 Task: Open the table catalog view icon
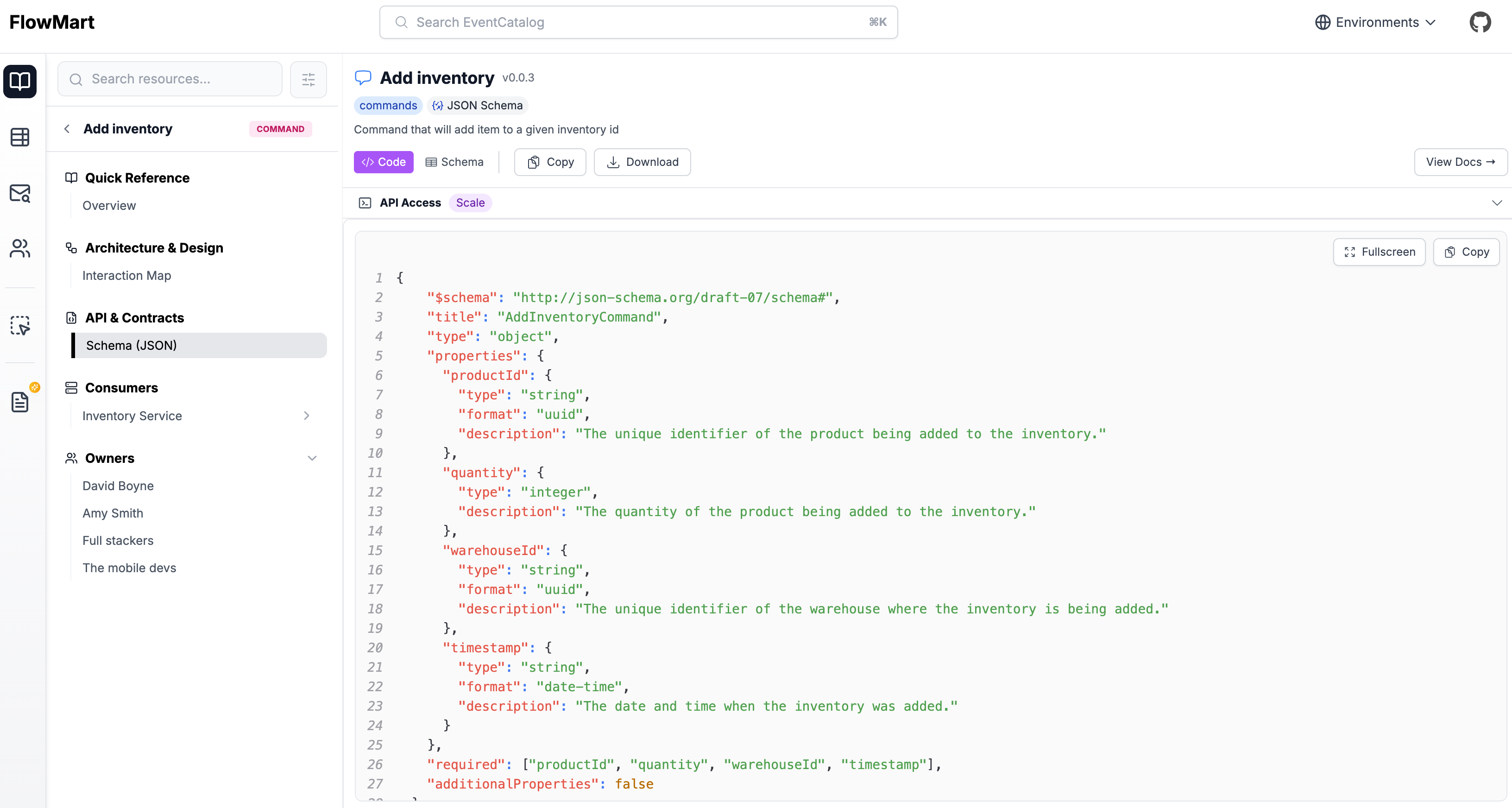(20, 137)
